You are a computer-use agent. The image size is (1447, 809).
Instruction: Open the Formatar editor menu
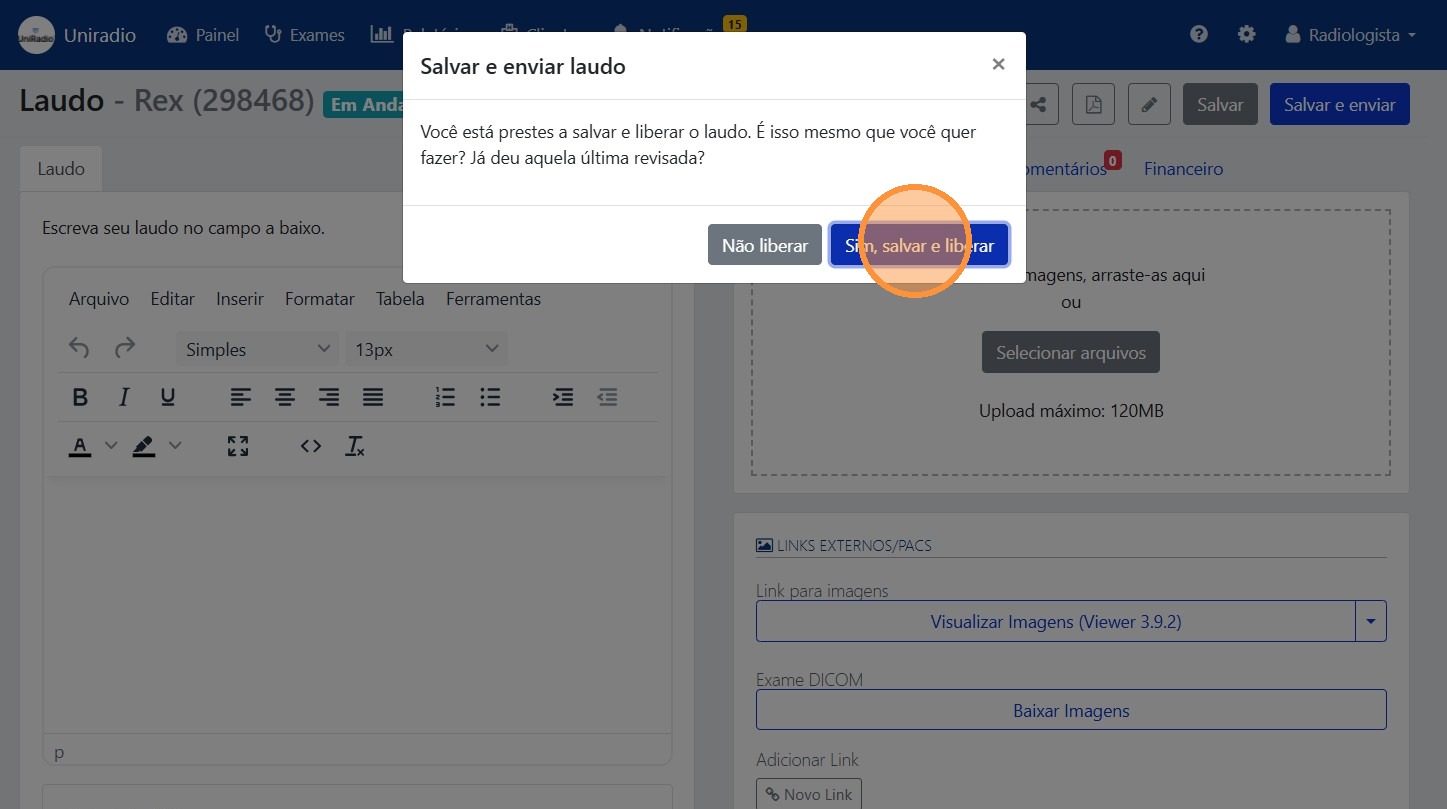[x=320, y=299]
